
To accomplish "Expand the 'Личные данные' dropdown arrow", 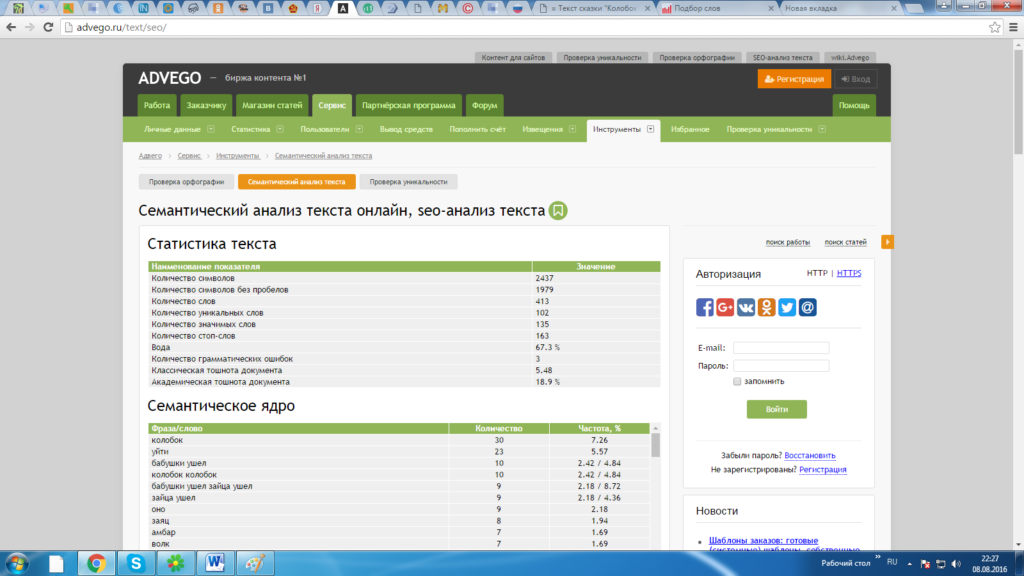I will point(211,129).
